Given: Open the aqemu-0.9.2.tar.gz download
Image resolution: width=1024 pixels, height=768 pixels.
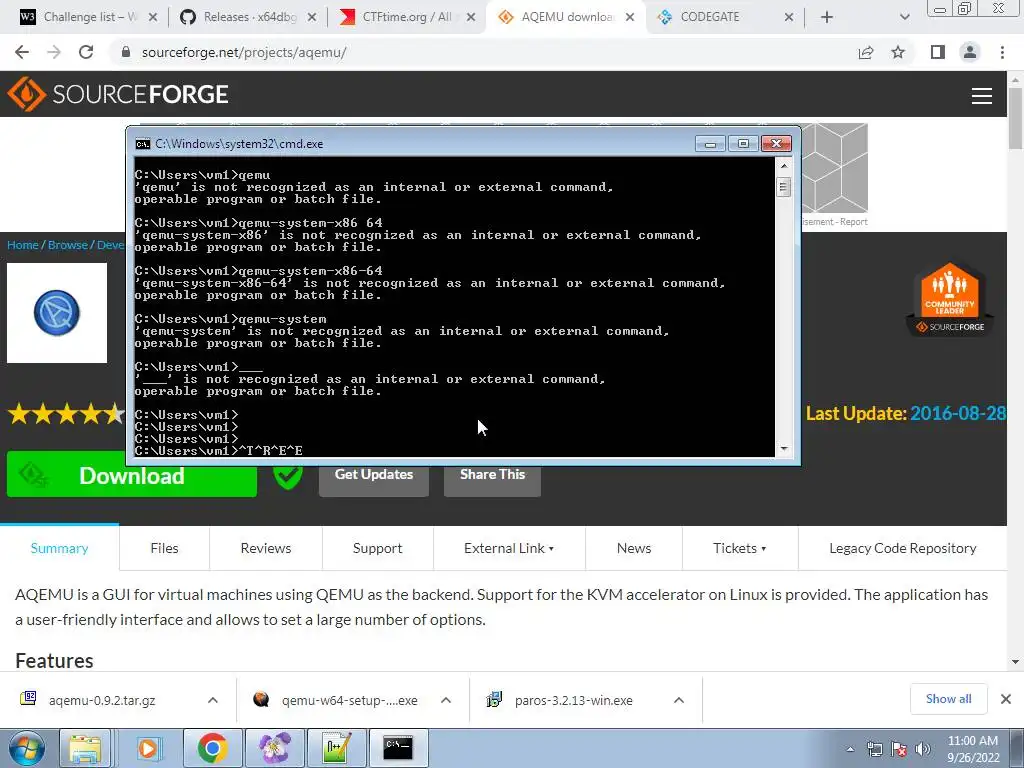Looking at the screenshot, I should click(102, 700).
